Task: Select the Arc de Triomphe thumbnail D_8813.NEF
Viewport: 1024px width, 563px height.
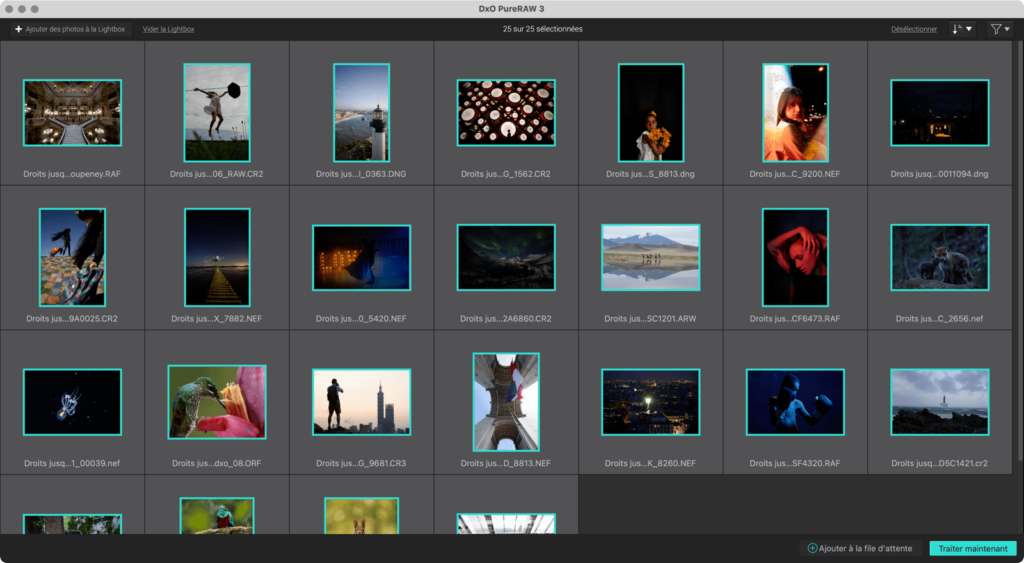Action: (506, 402)
